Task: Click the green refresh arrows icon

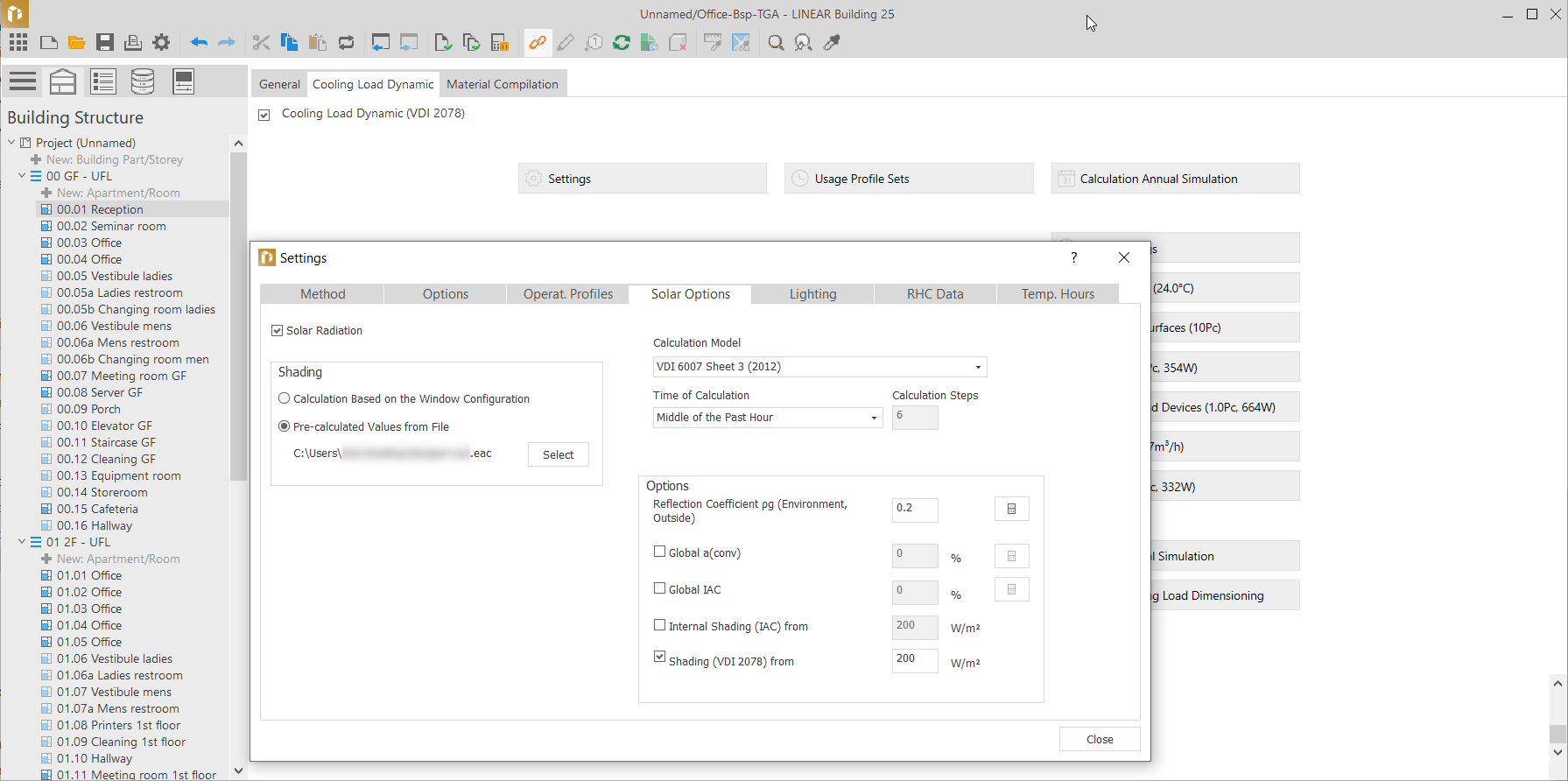Action: tap(622, 42)
